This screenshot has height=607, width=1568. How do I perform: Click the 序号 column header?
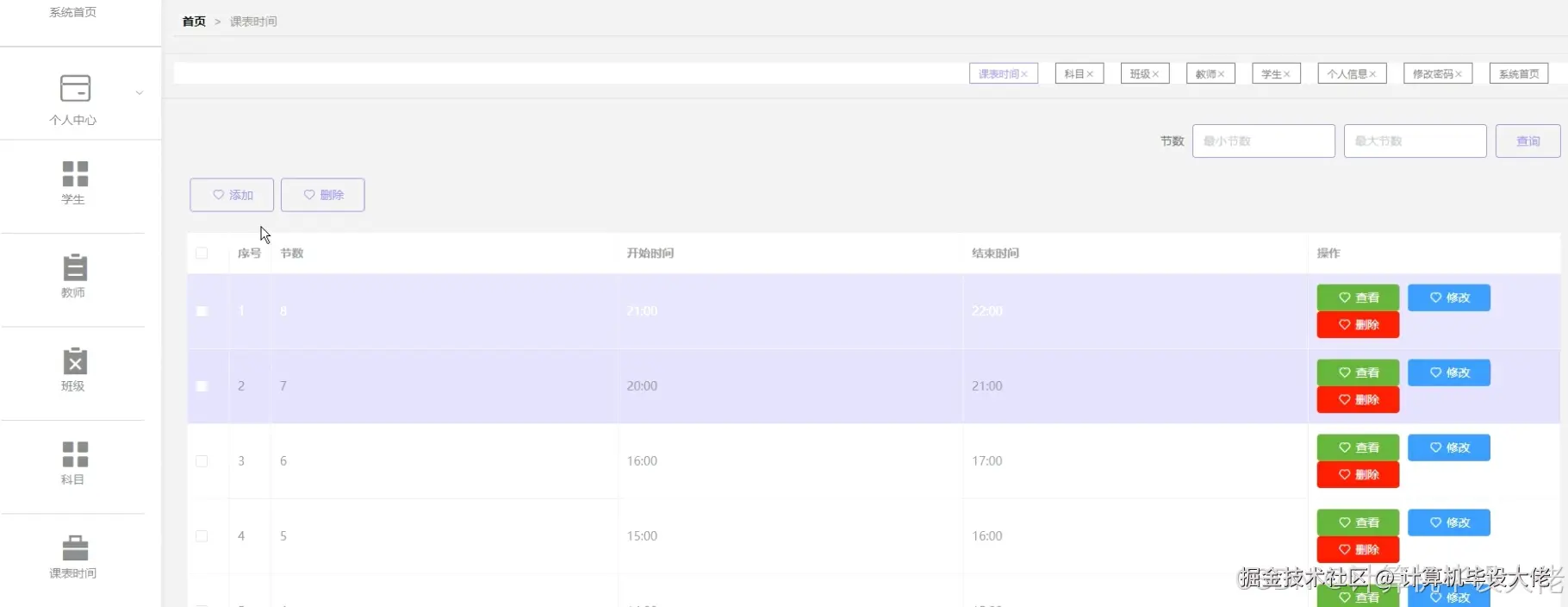pos(249,253)
